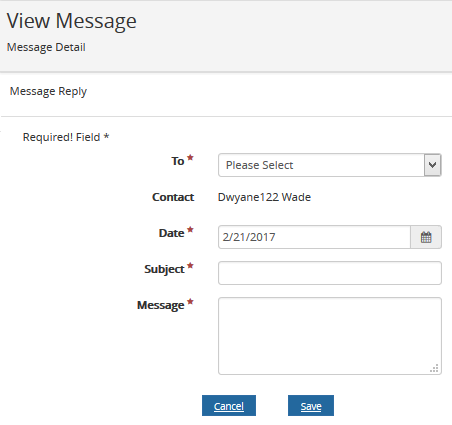Open the Please Select recipient combo box
The width and height of the screenshot is (452, 425).
[330, 165]
